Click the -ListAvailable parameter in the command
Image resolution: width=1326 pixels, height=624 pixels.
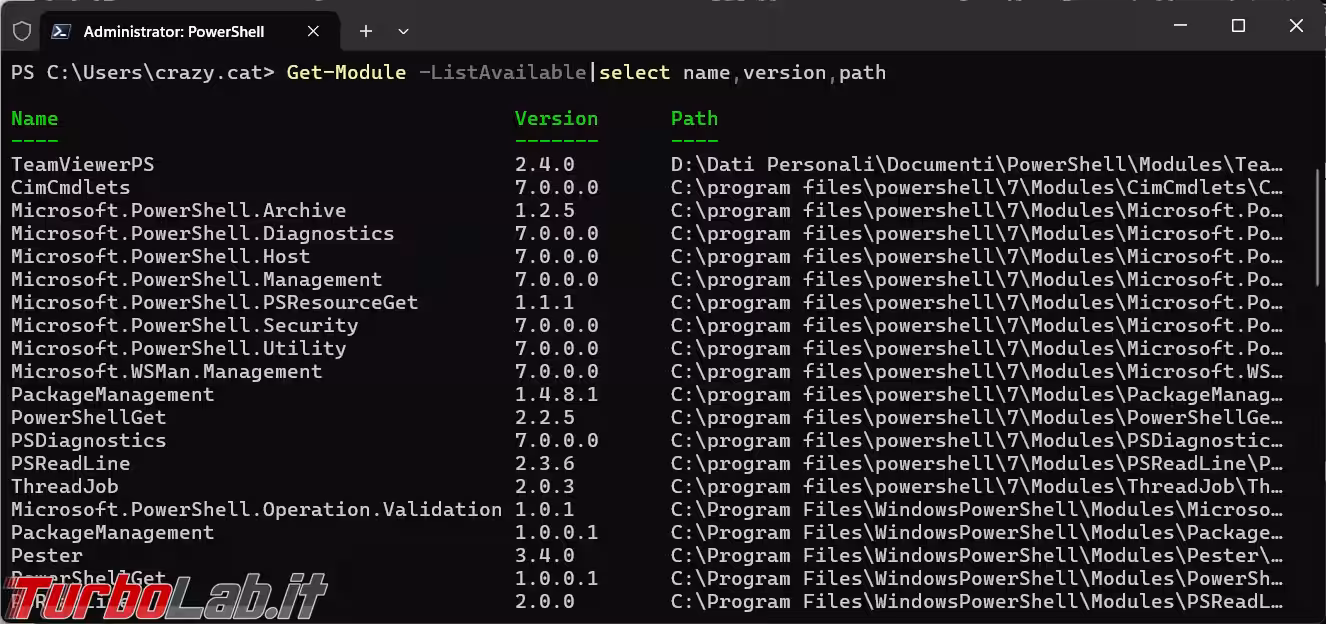click(x=501, y=73)
